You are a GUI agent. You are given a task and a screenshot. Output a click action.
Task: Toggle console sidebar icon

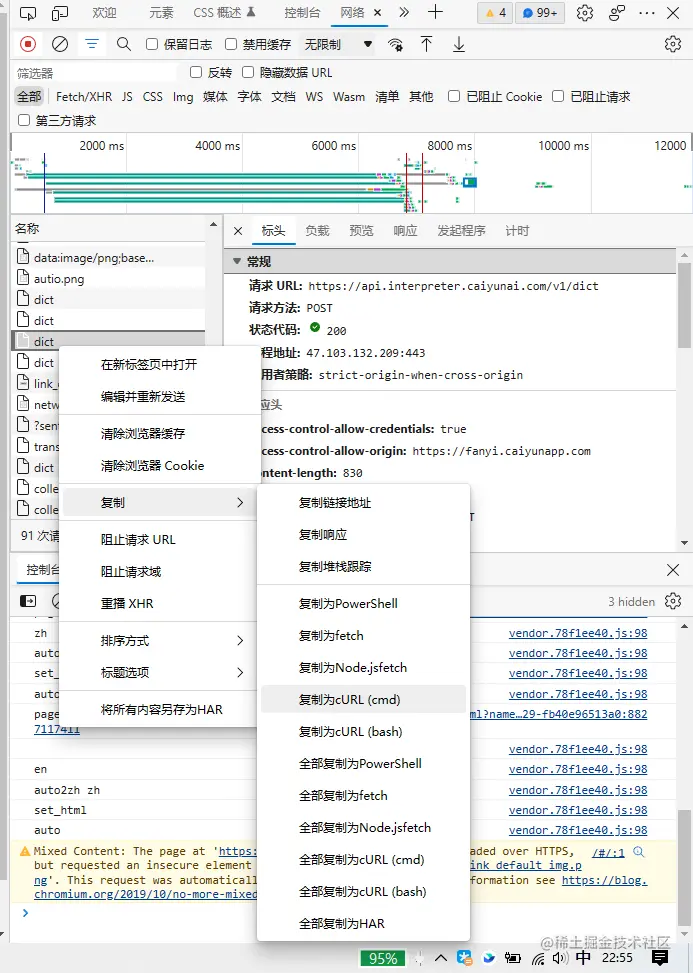coord(28,601)
